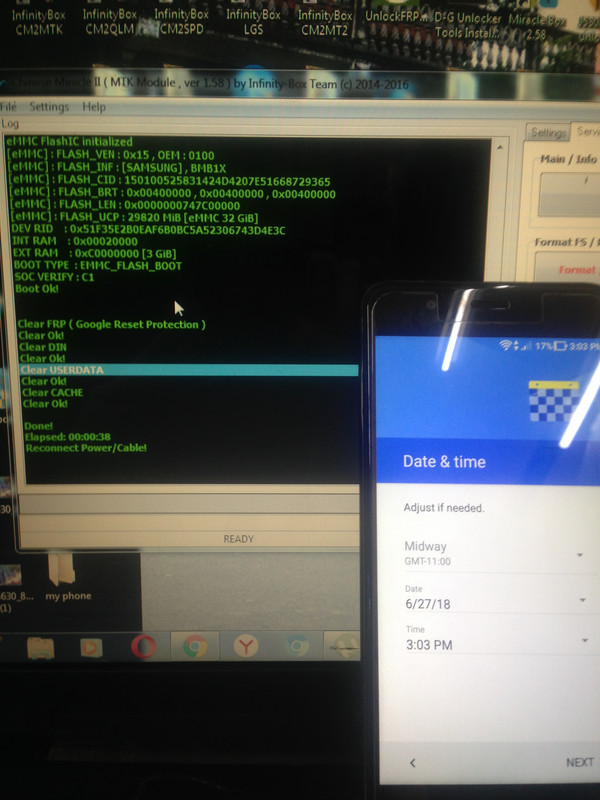
Task: Select the "Clear FRP ( Google Reset Protection )" line
Action: pos(111,324)
